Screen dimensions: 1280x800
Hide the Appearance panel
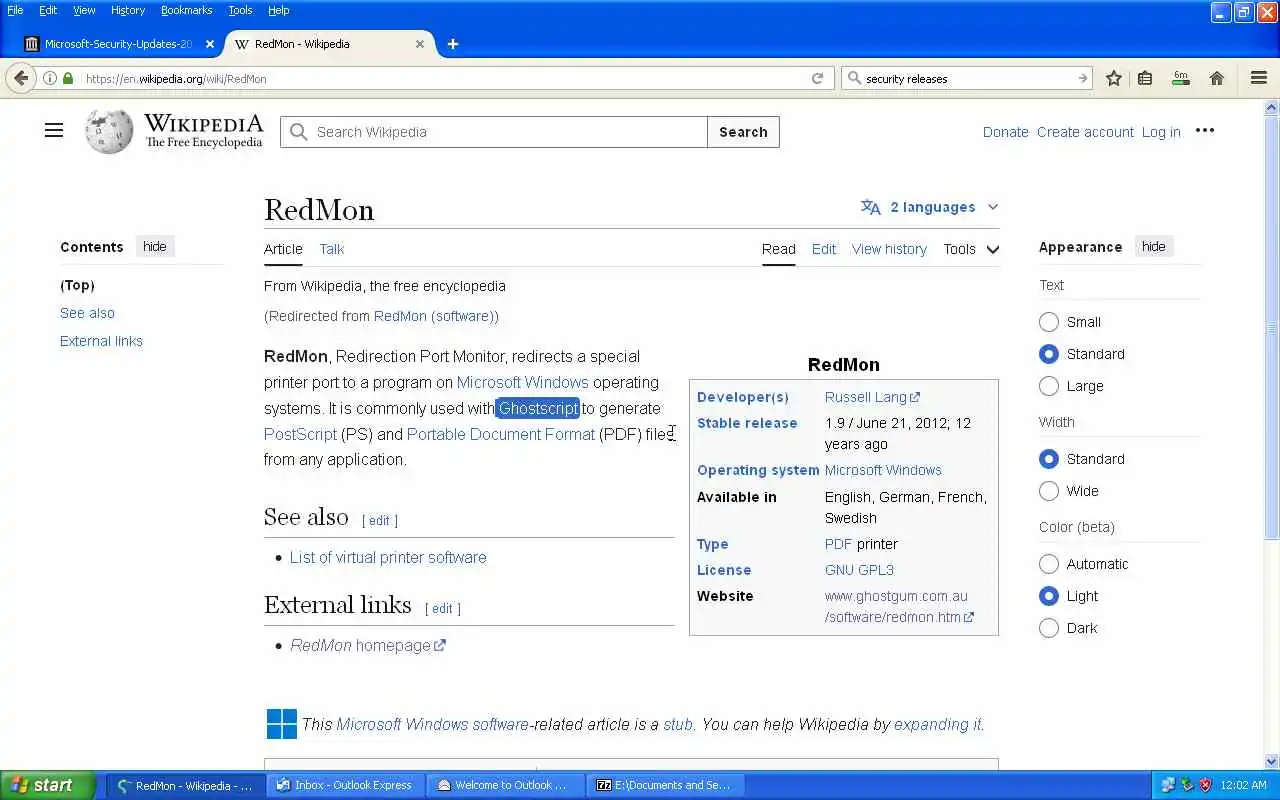point(1153,246)
